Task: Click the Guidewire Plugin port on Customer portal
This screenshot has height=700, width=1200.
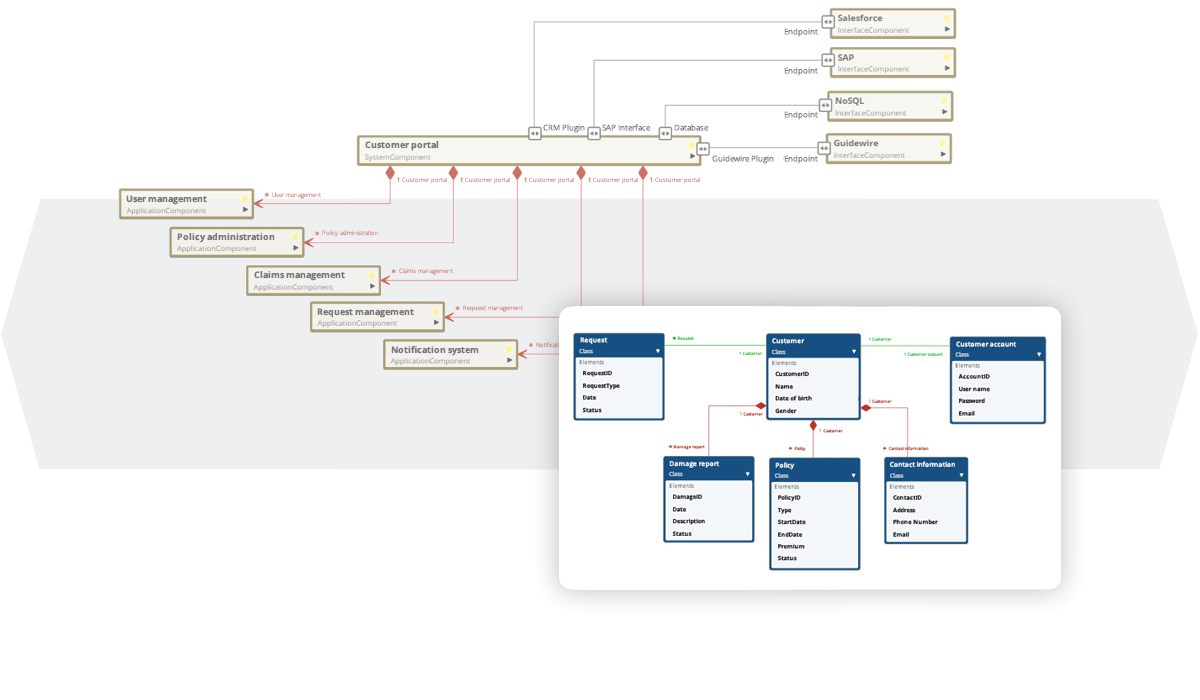Action: [703, 150]
